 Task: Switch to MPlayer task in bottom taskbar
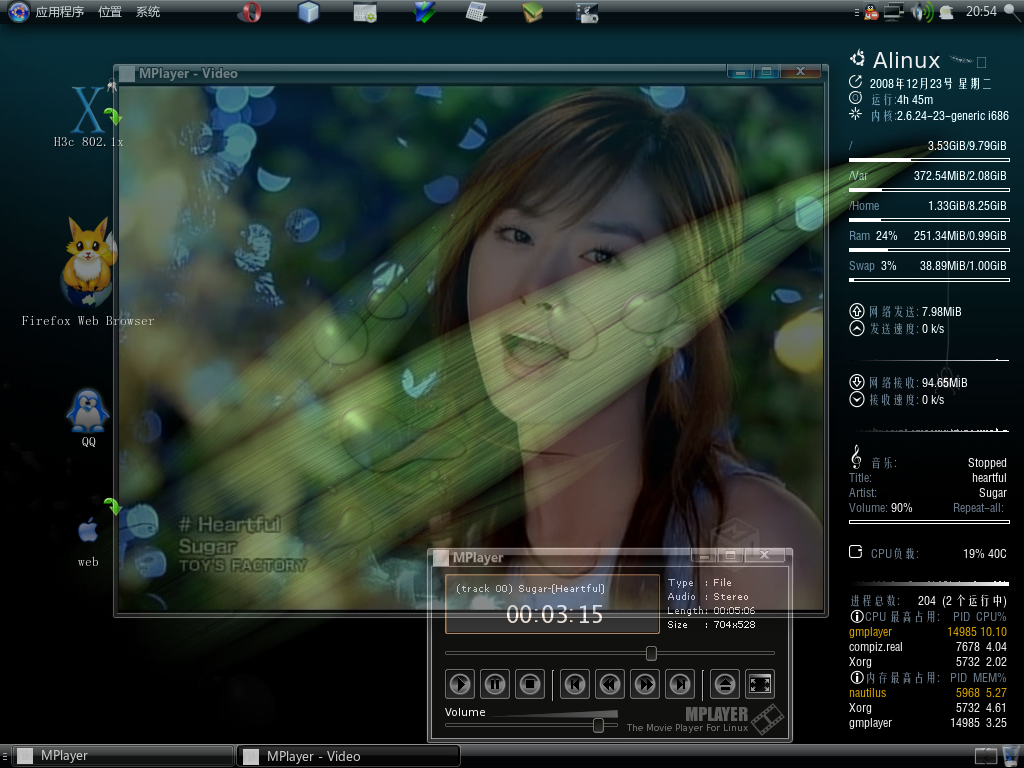point(124,756)
